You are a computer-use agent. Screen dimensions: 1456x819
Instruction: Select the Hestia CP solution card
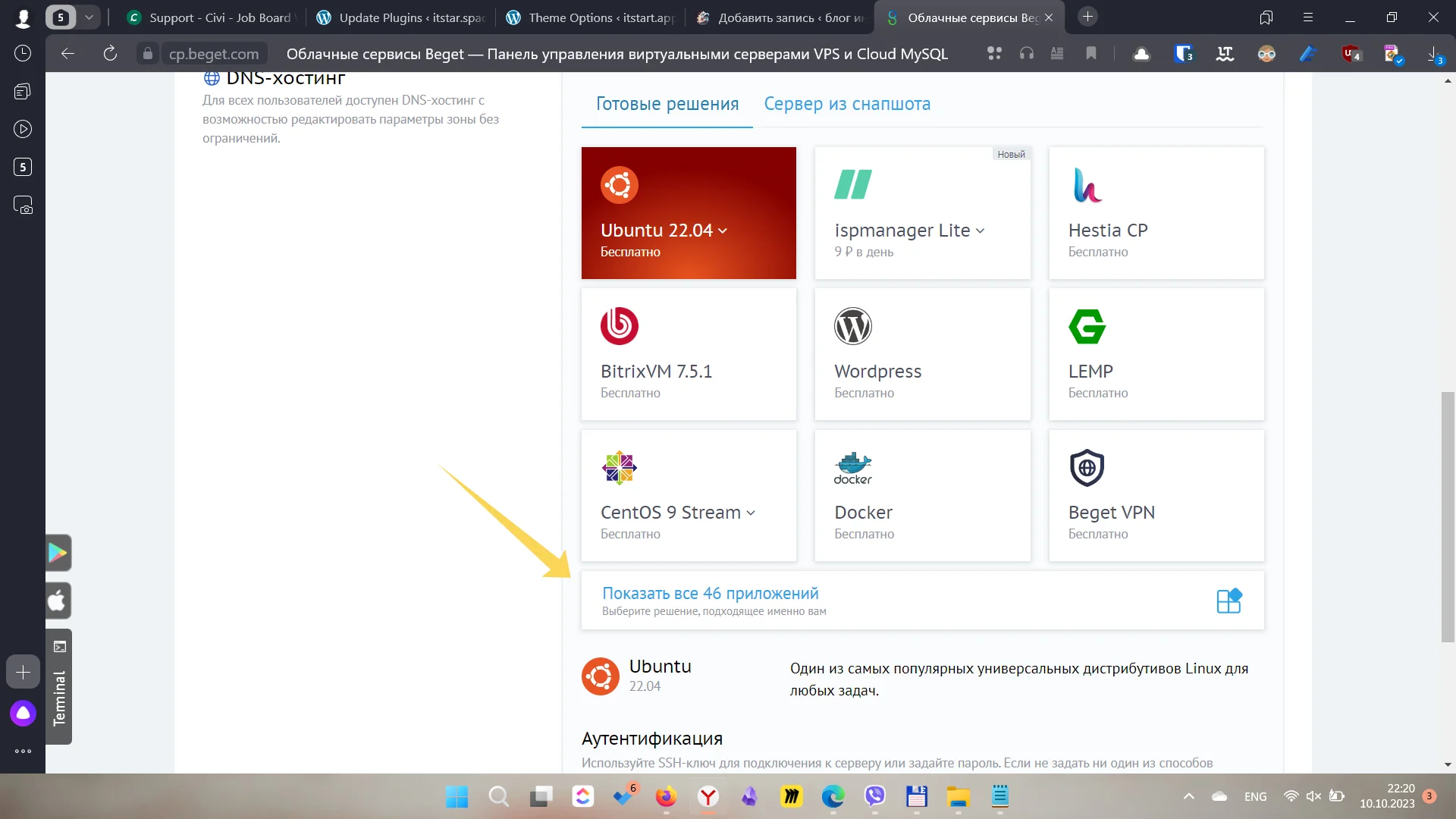tap(1156, 213)
